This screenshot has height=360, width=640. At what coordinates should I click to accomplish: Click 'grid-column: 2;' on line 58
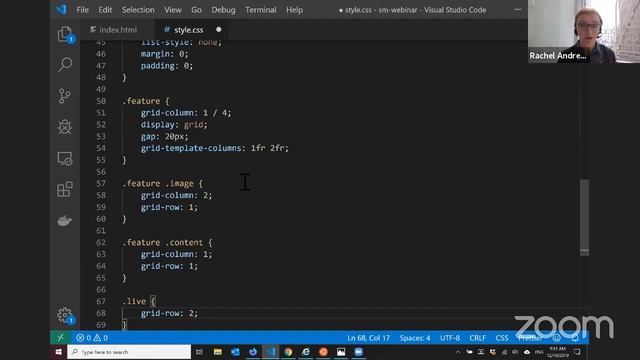177,196
